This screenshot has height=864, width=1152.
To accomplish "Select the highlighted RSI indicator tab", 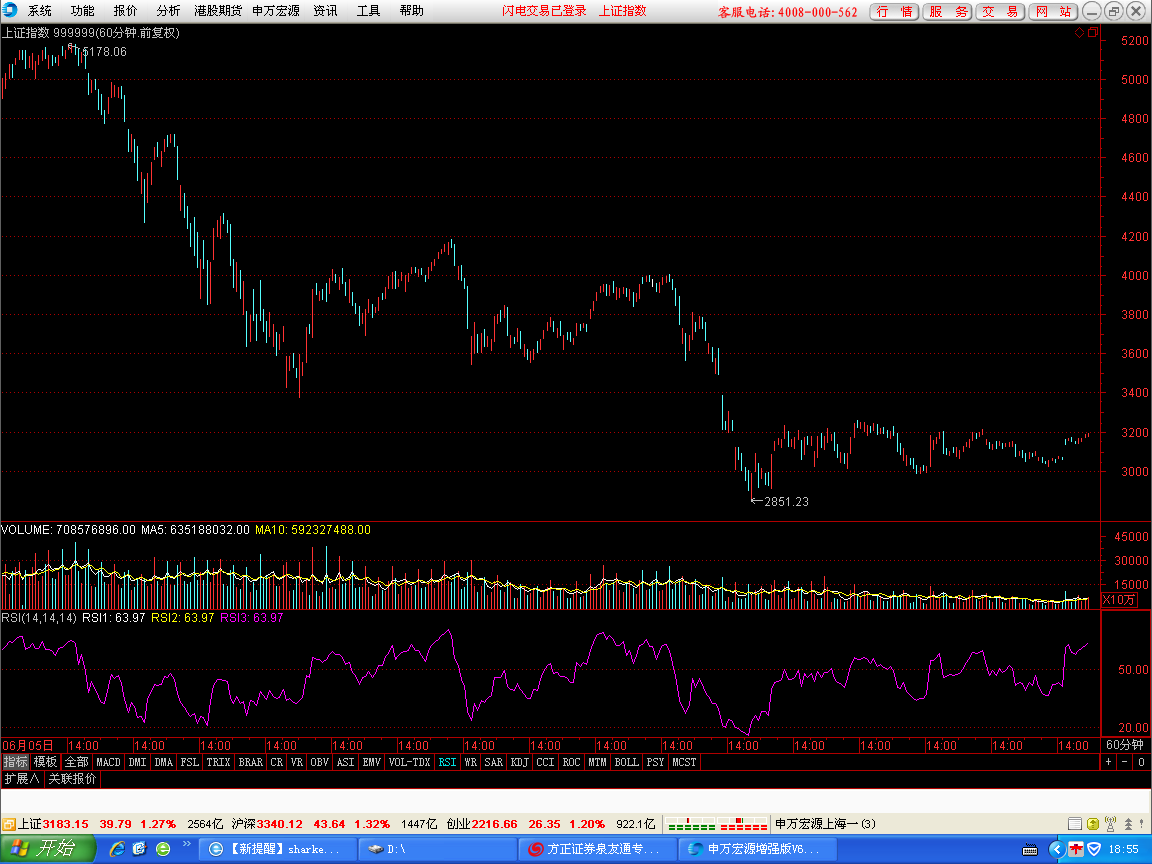I will pos(447,762).
